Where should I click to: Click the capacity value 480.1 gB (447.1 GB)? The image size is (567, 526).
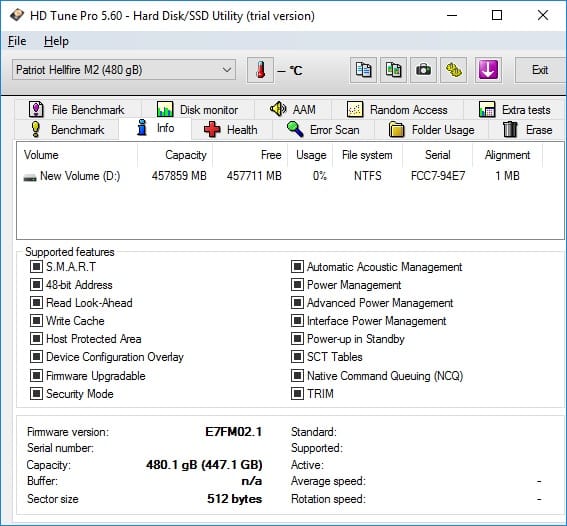[204, 465]
